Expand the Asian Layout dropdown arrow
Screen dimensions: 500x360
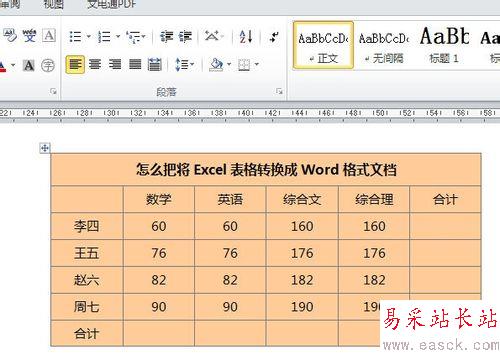tap(222, 36)
